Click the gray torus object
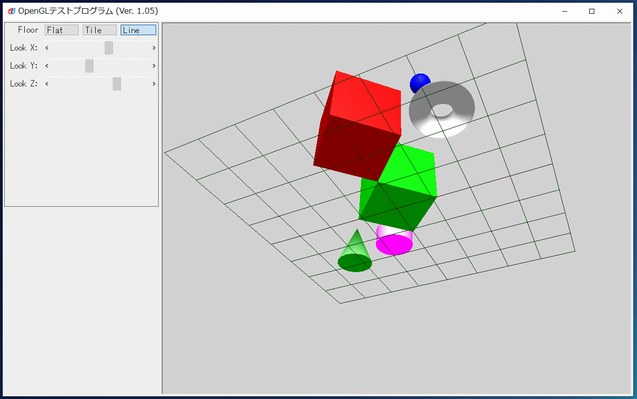 (442, 109)
